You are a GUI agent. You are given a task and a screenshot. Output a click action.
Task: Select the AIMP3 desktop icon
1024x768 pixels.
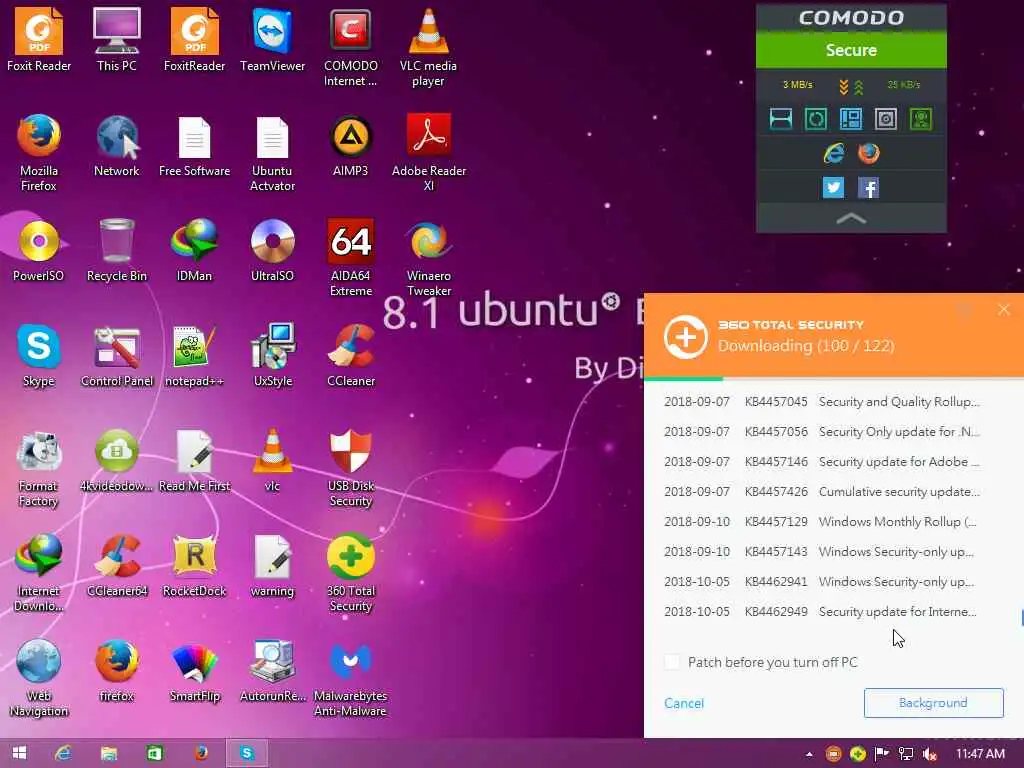click(351, 145)
